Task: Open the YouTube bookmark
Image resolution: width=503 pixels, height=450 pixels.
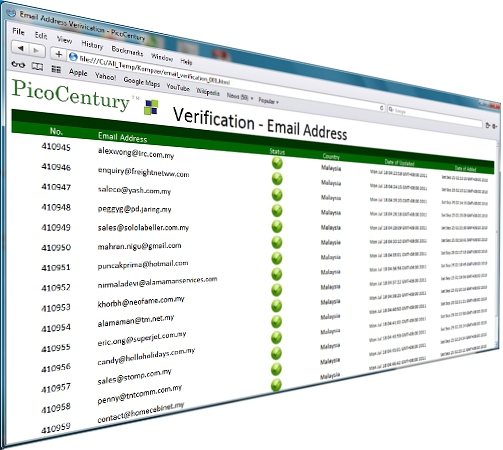Action: (178, 87)
